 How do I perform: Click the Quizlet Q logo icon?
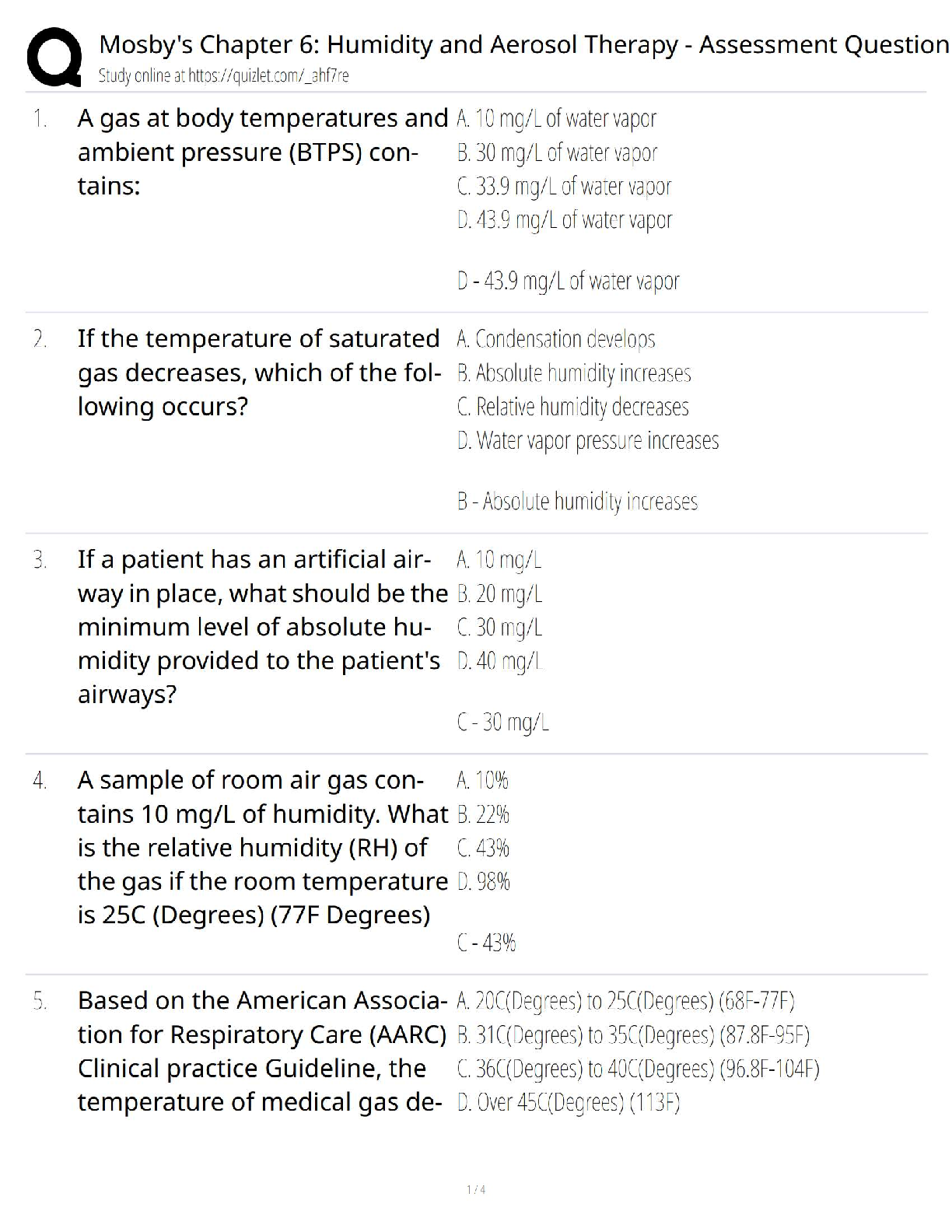click(54, 56)
